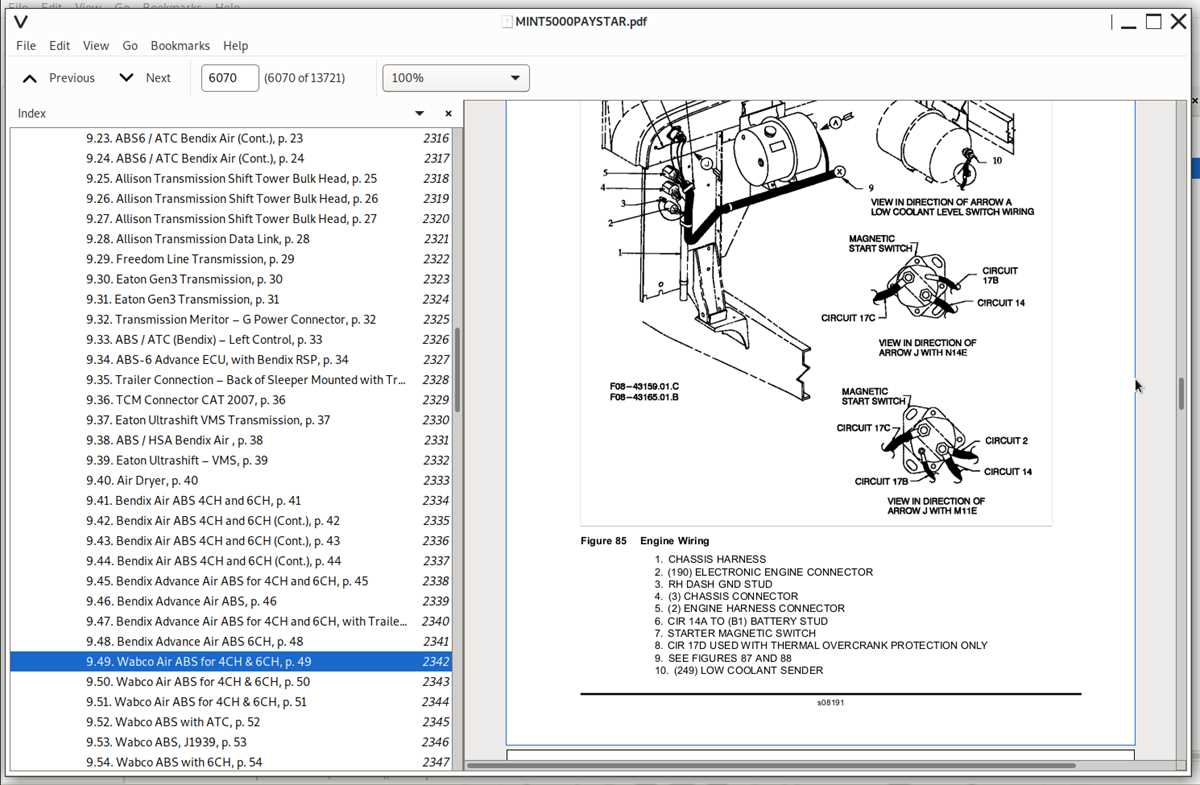Click the MINT5000PAYSTAR.pdf window title

coord(581,22)
